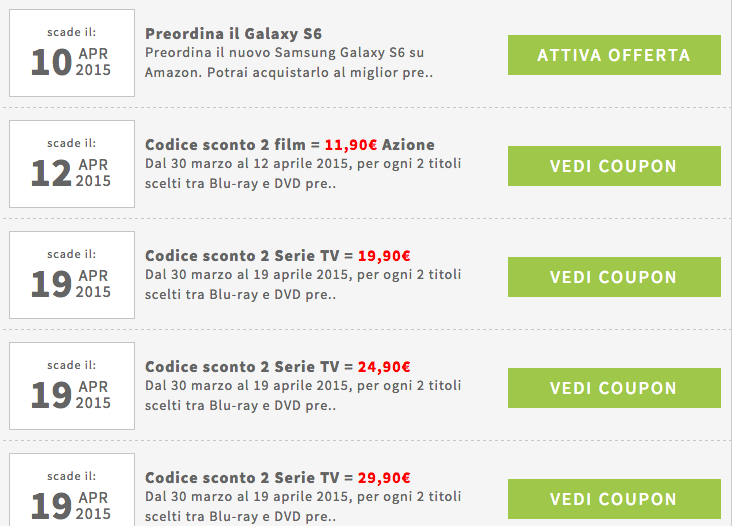This screenshot has width=732, height=526.
Task: Click the red 11,90€ price text
Action: tap(351, 145)
